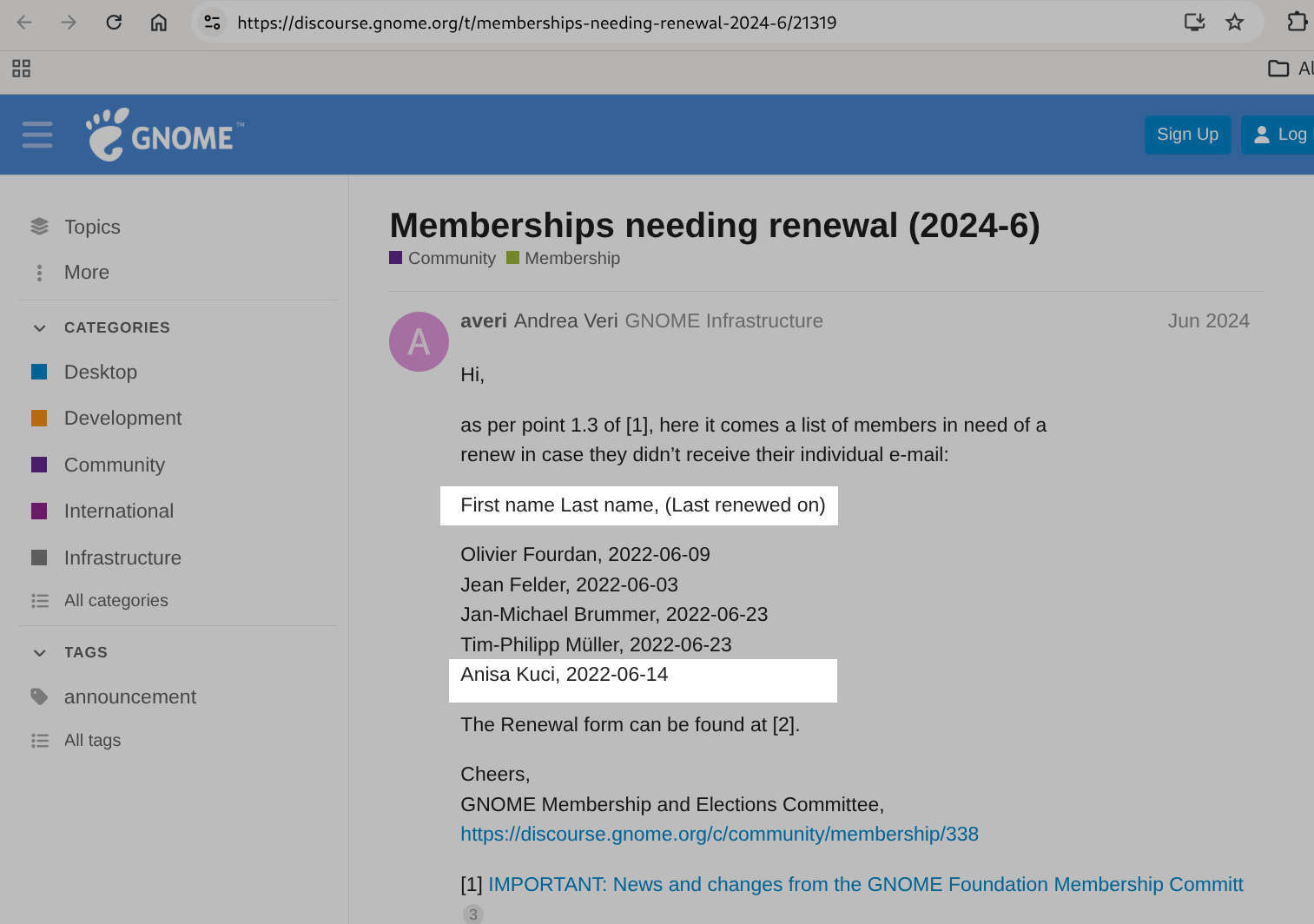Click the Topics layers icon in sidebar
This screenshot has width=1314, height=924.
click(x=39, y=226)
